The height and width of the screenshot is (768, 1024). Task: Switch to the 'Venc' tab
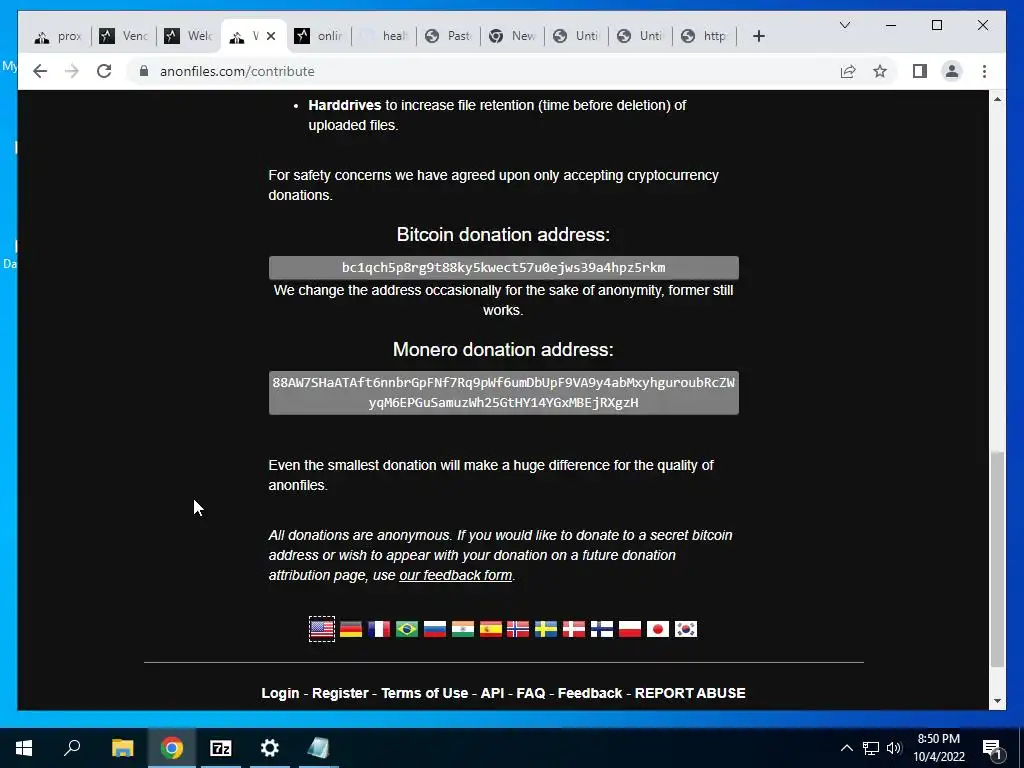(124, 36)
